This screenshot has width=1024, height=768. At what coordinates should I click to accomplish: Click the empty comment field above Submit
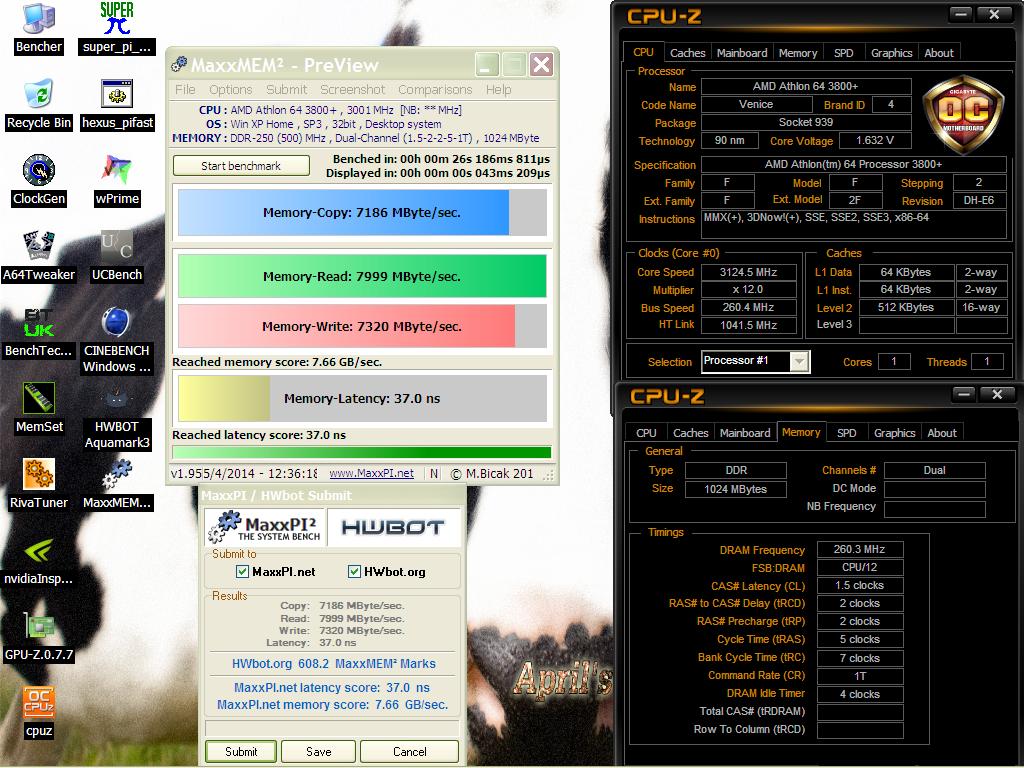(x=332, y=728)
